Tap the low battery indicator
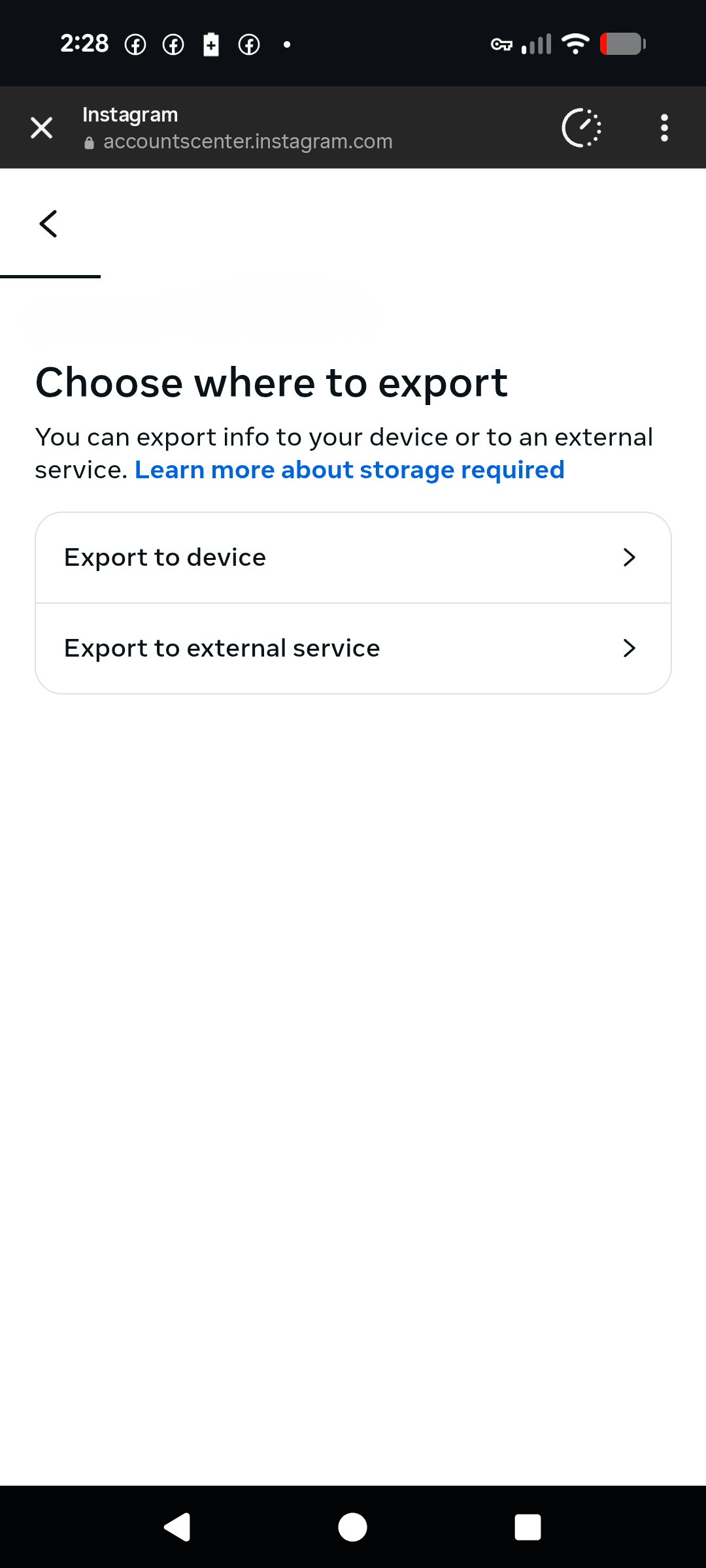Image resolution: width=706 pixels, height=1568 pixels. [x=620, y=44]
